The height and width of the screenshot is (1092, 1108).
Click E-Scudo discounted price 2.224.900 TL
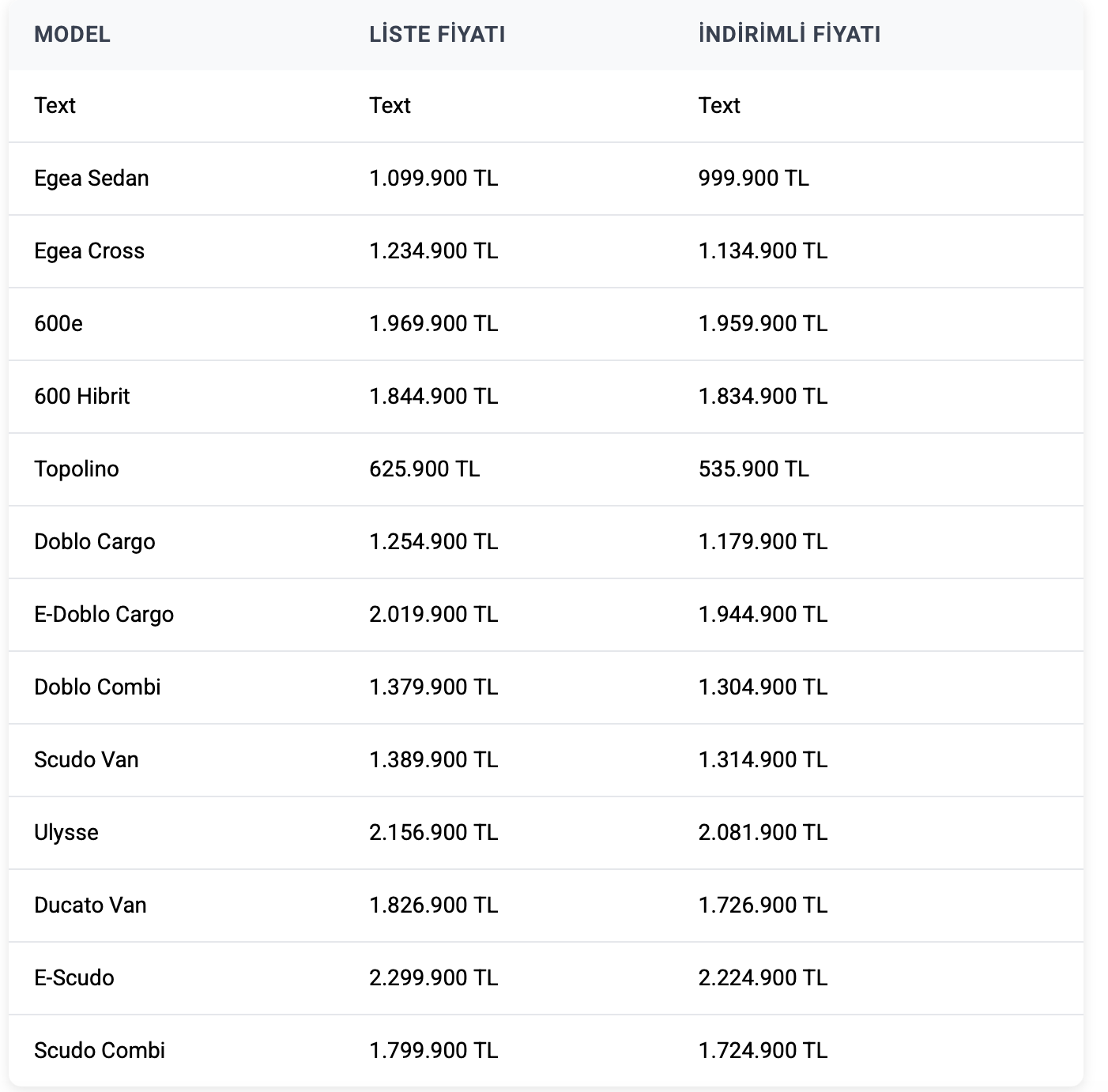[x=763, y=978]
